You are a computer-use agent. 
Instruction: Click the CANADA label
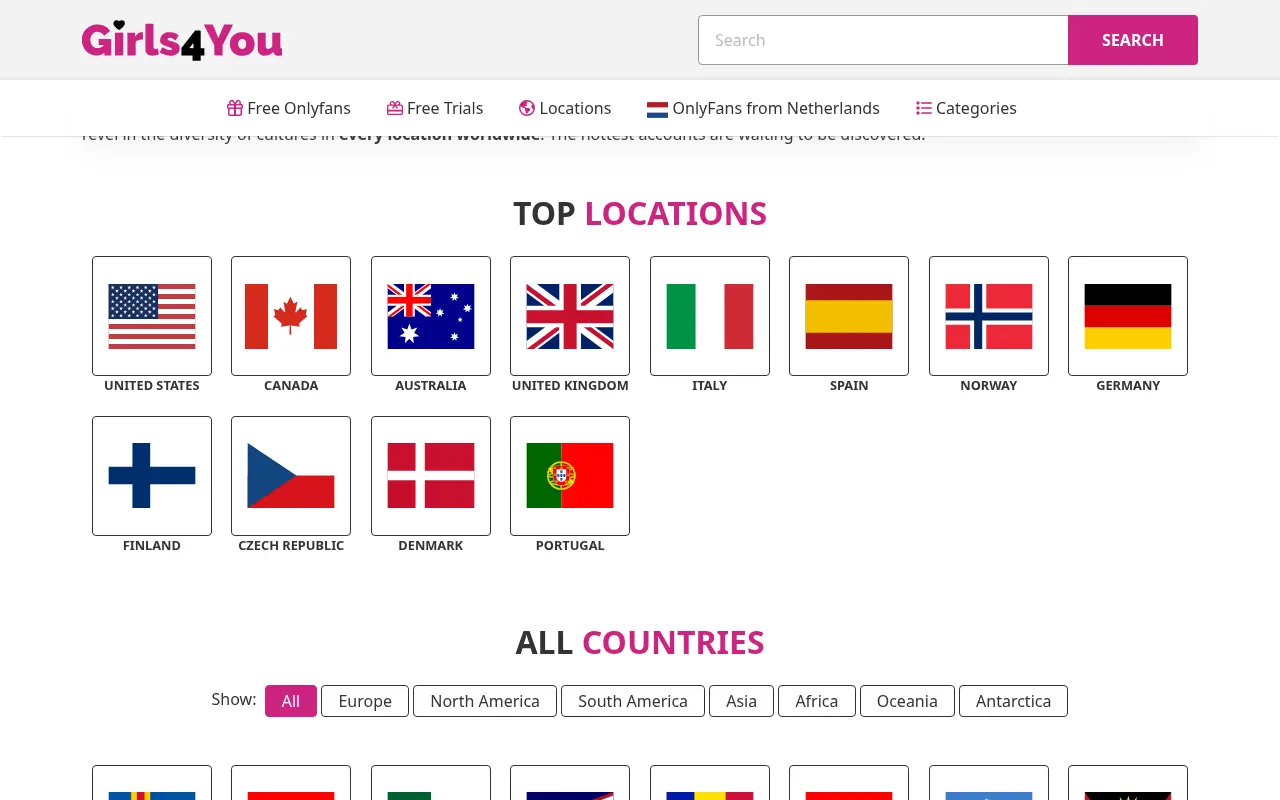click(x=291, y=386)
